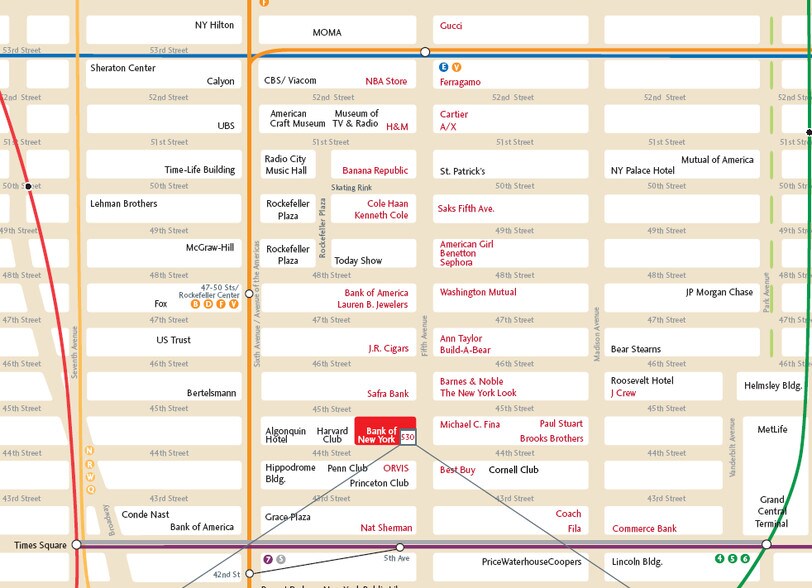Click the Washington Mutual label
The image size is (812, 588).
coord(478,292)
